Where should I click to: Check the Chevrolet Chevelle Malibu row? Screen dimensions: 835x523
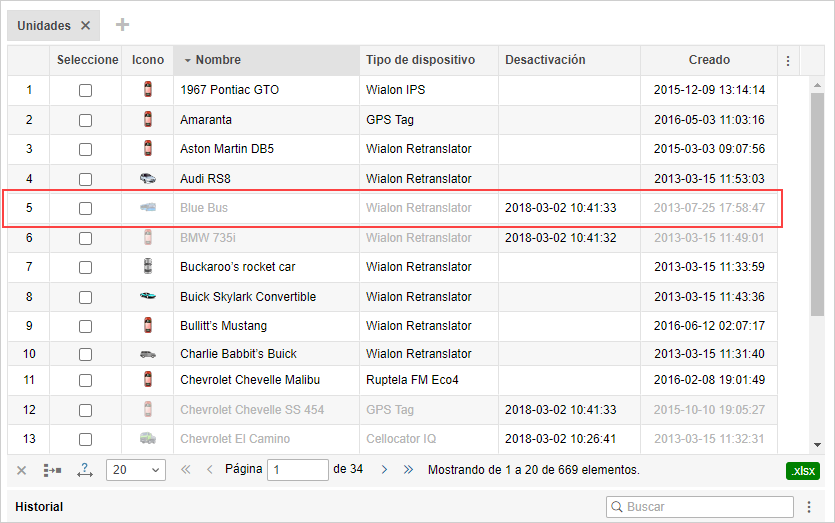(85, 380)
